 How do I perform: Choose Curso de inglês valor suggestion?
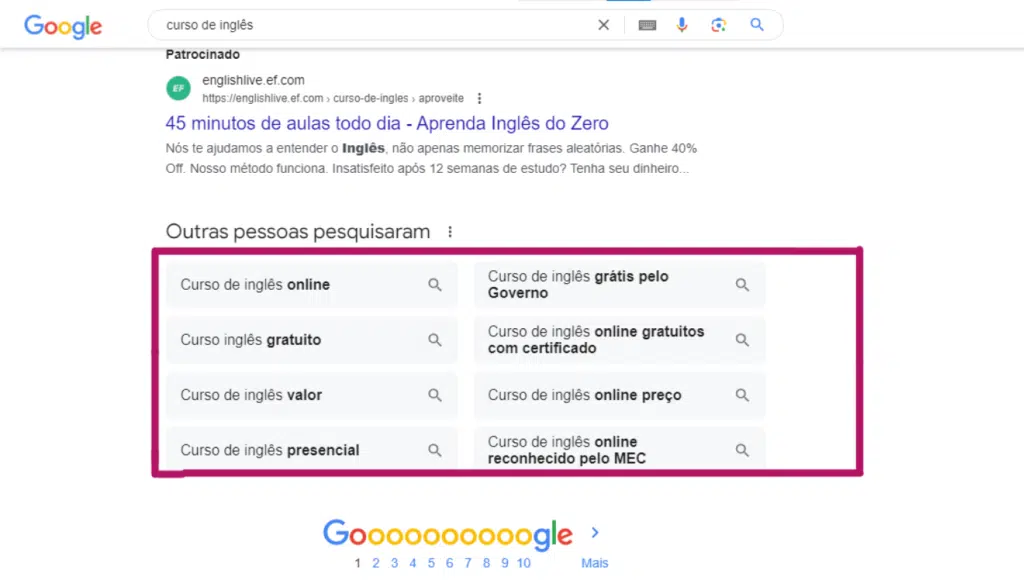312,395
